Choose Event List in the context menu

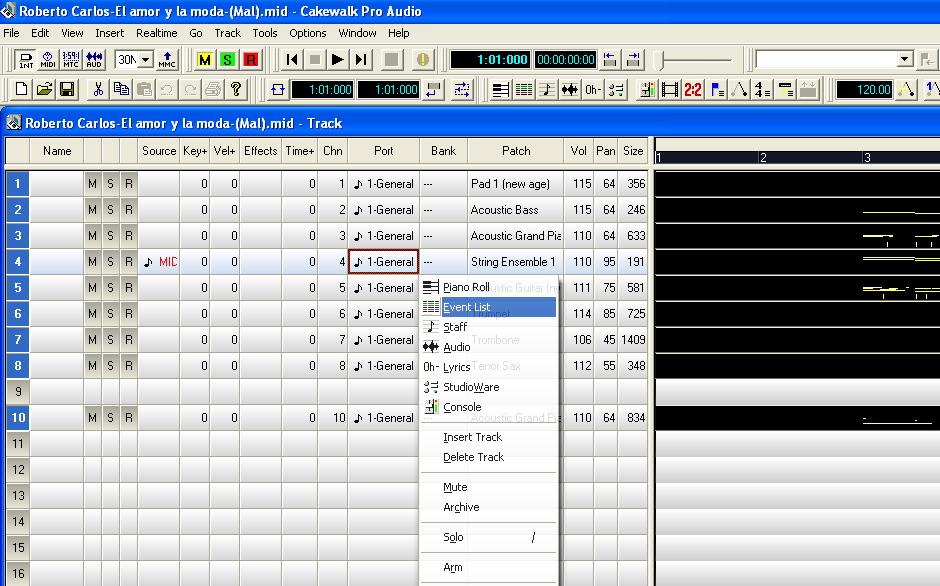tap(489, 307)
